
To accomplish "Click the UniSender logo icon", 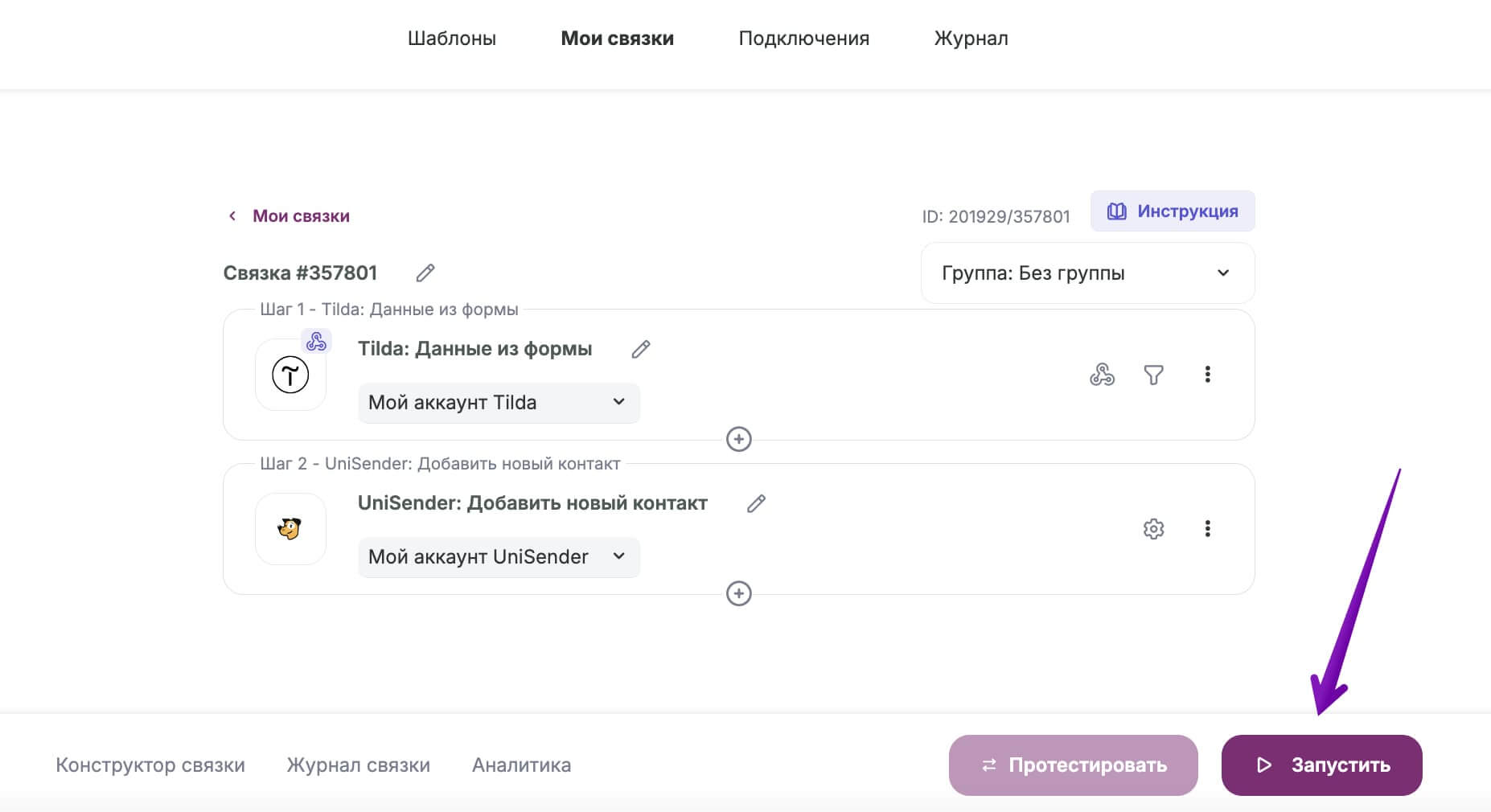I will tap(290, 529).
